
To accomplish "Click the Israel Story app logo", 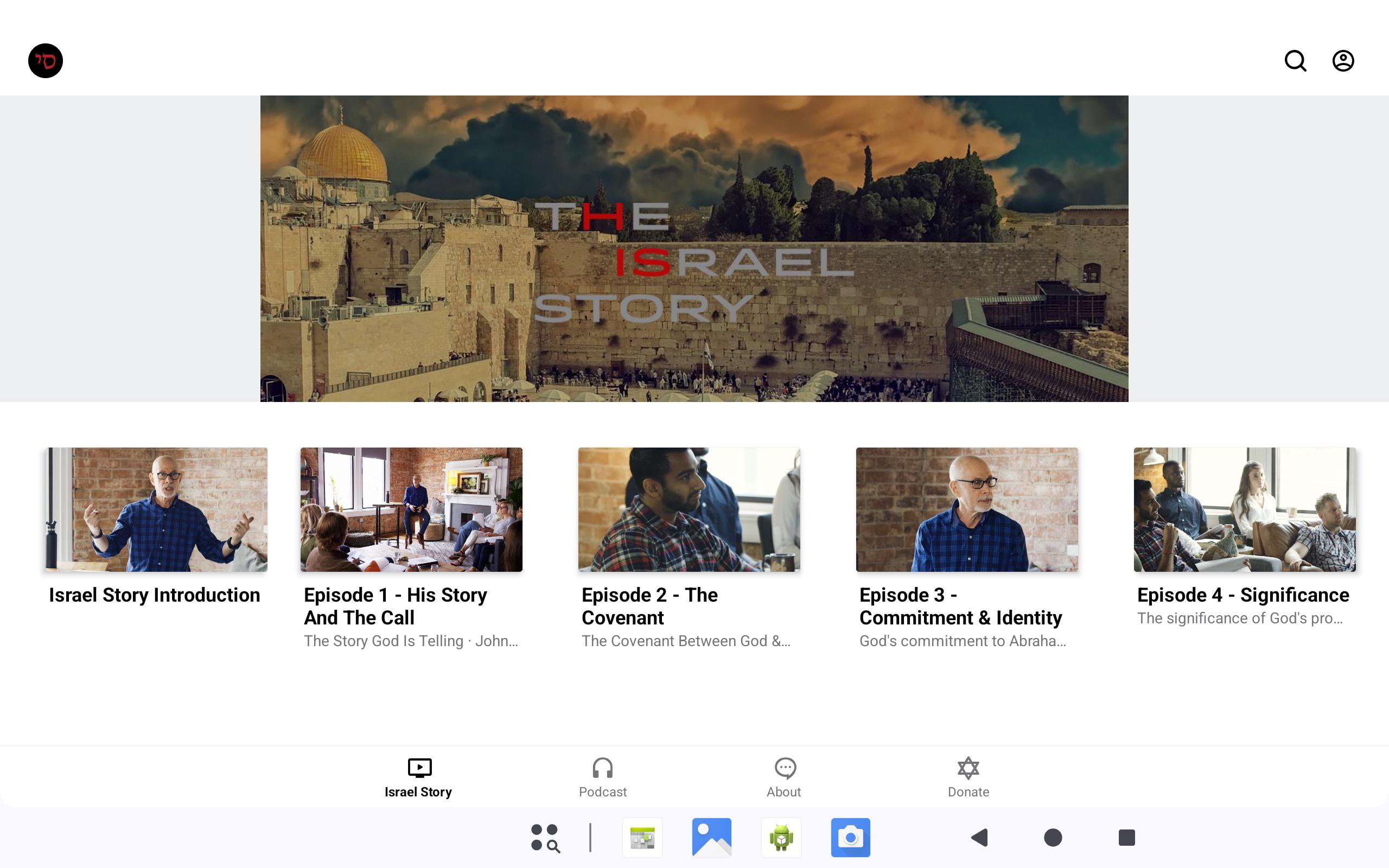I will click(x=46, y=61).
